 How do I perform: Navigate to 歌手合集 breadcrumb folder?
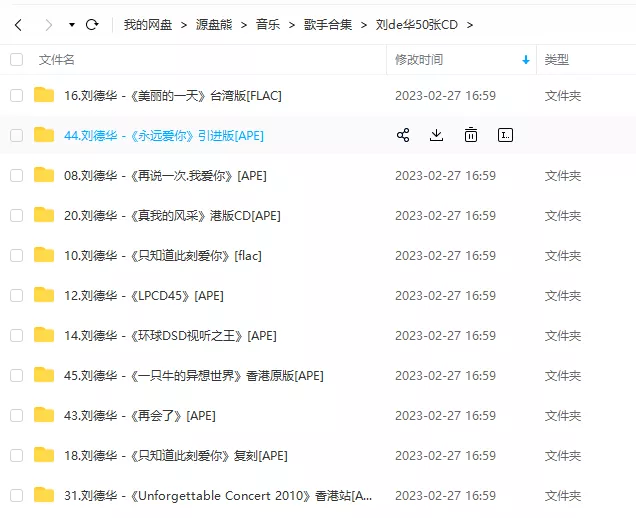click(x=328, y=24)
